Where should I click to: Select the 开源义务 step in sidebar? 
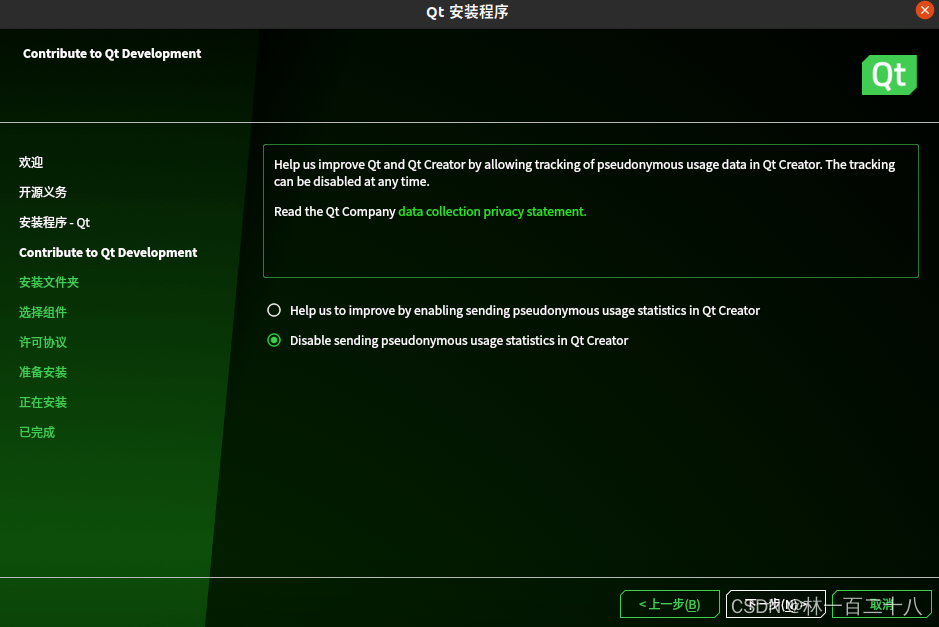point(43,192)
